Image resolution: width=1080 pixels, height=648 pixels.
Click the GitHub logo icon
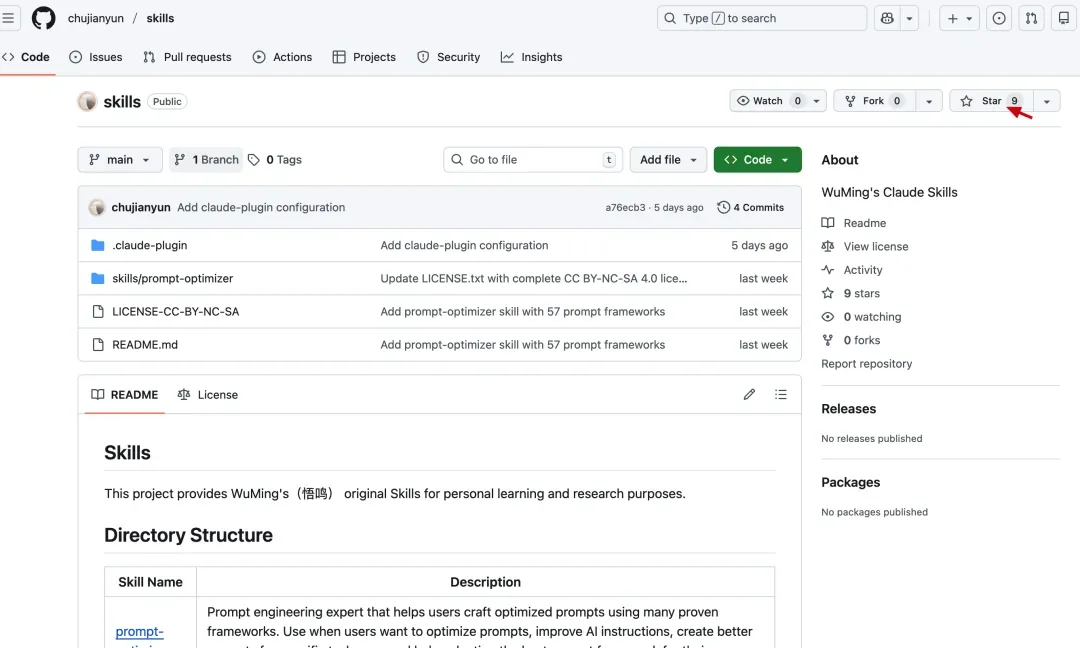coord(43,18)
